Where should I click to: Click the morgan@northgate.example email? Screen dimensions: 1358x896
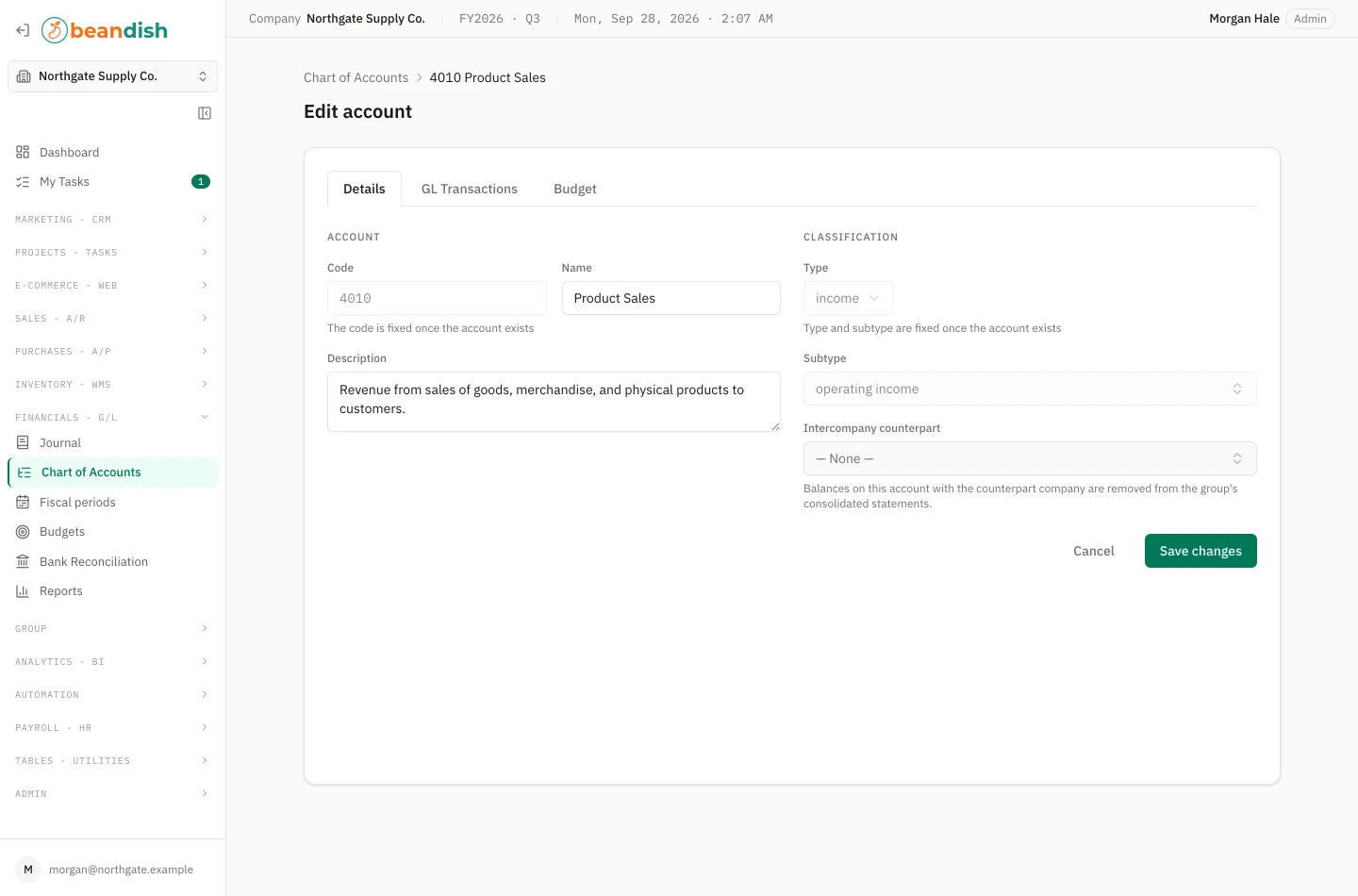(x=121, y=870)
